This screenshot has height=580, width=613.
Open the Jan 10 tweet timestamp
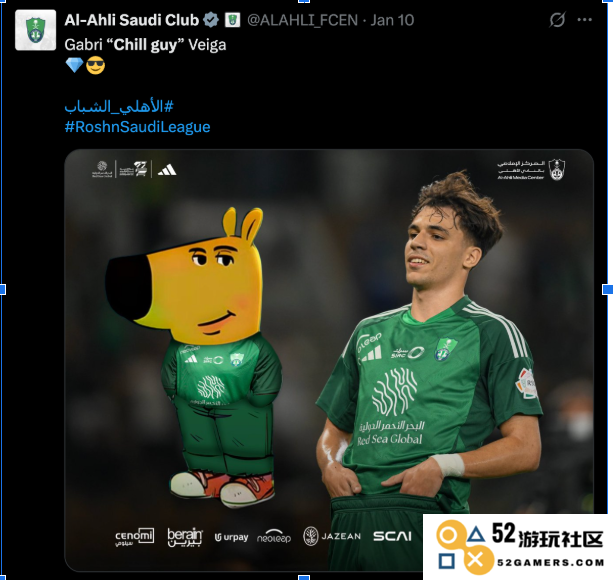(392, 20)
